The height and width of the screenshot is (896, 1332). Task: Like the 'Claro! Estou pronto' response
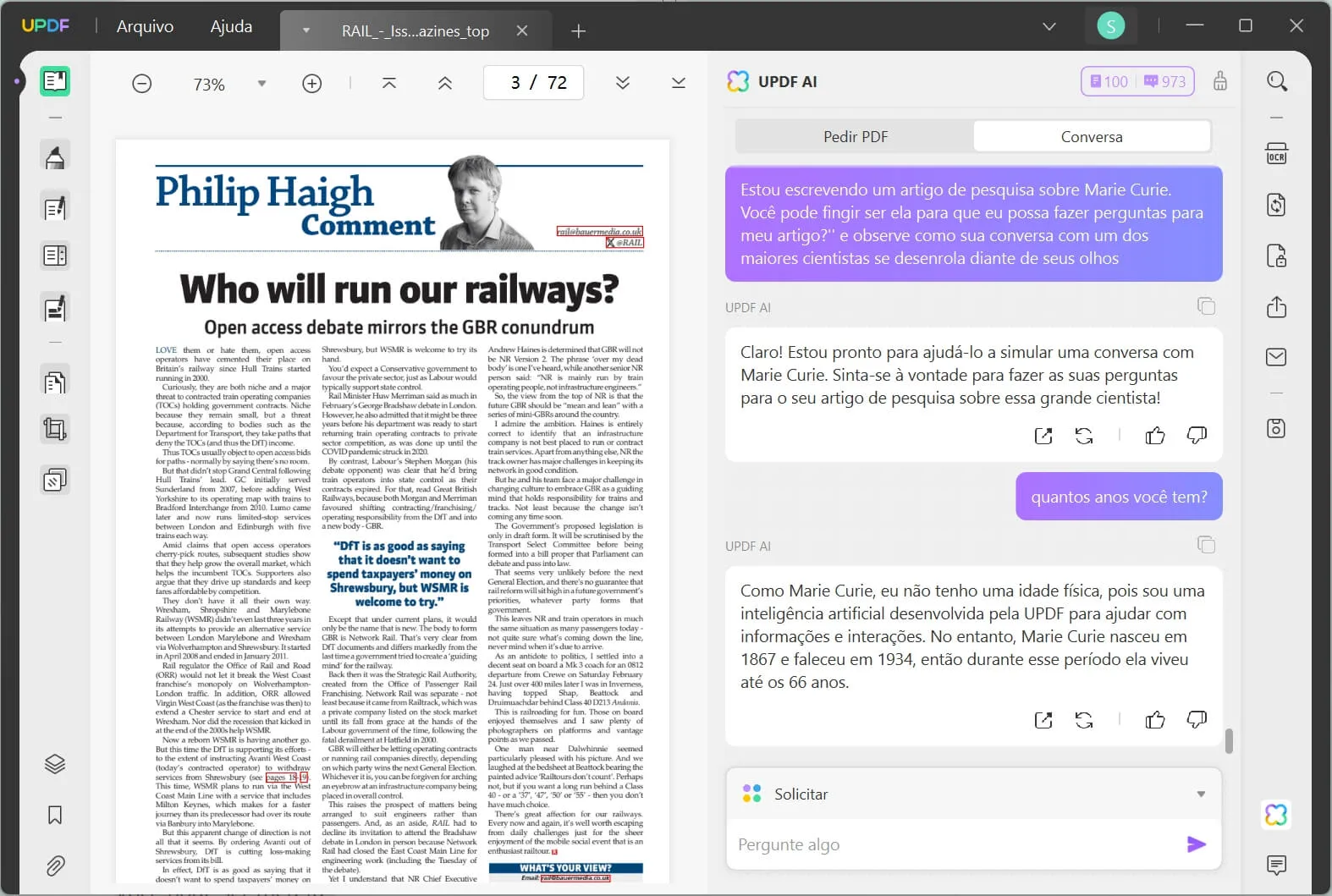(x=1155, y=436)
